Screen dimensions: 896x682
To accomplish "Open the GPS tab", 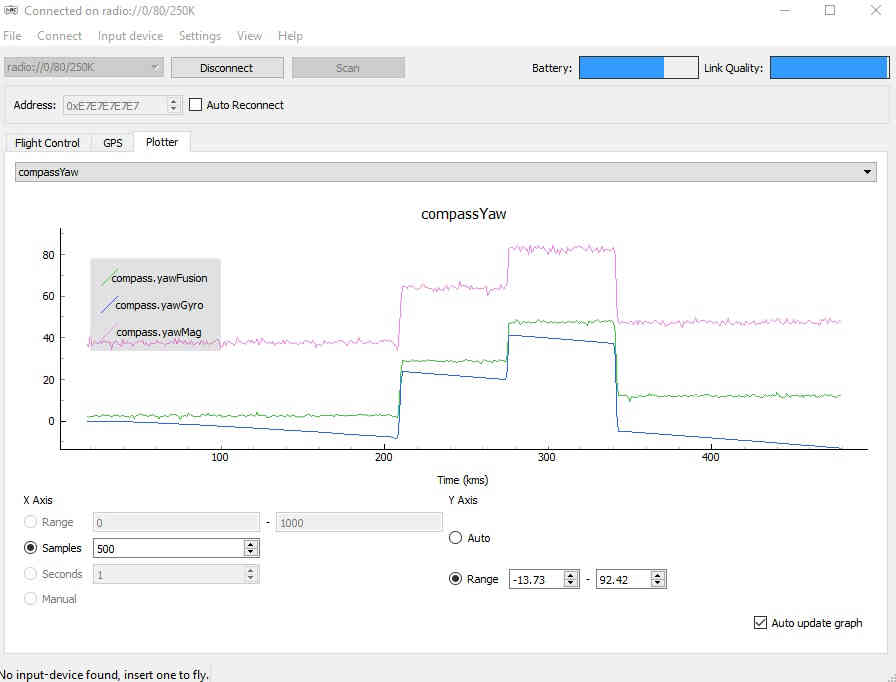I will 113,143.
